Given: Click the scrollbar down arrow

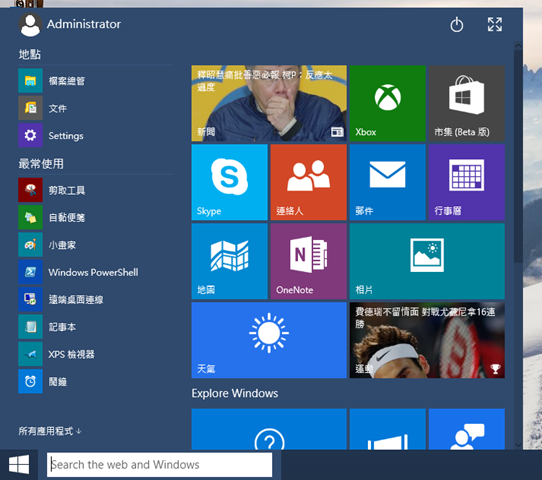Looking at the screenshot, I should tap(518, 445).
